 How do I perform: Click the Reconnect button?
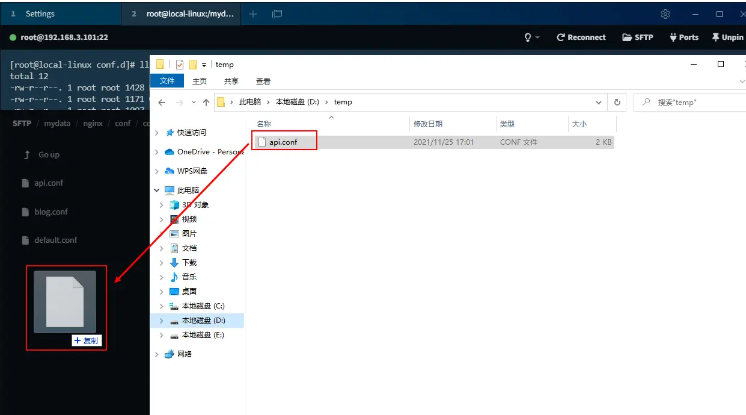click(581, 37)
